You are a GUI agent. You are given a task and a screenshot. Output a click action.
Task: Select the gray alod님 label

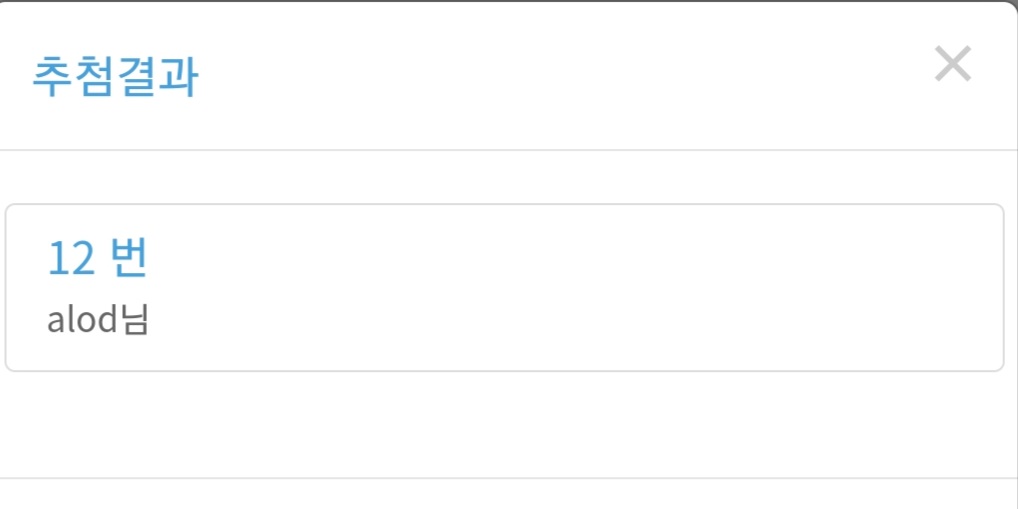coord(97,321)
